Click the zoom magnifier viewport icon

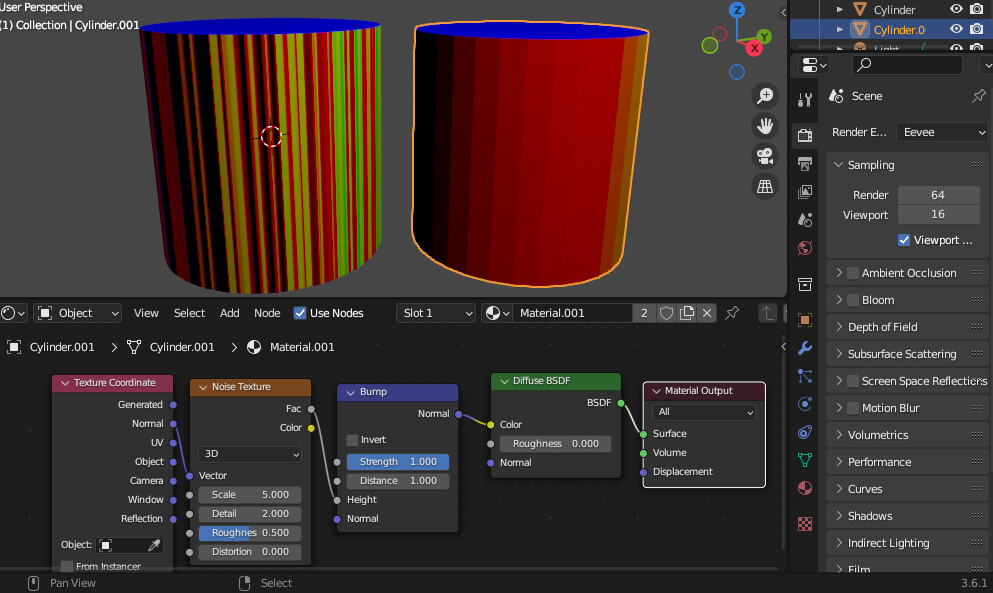(765, 96)
